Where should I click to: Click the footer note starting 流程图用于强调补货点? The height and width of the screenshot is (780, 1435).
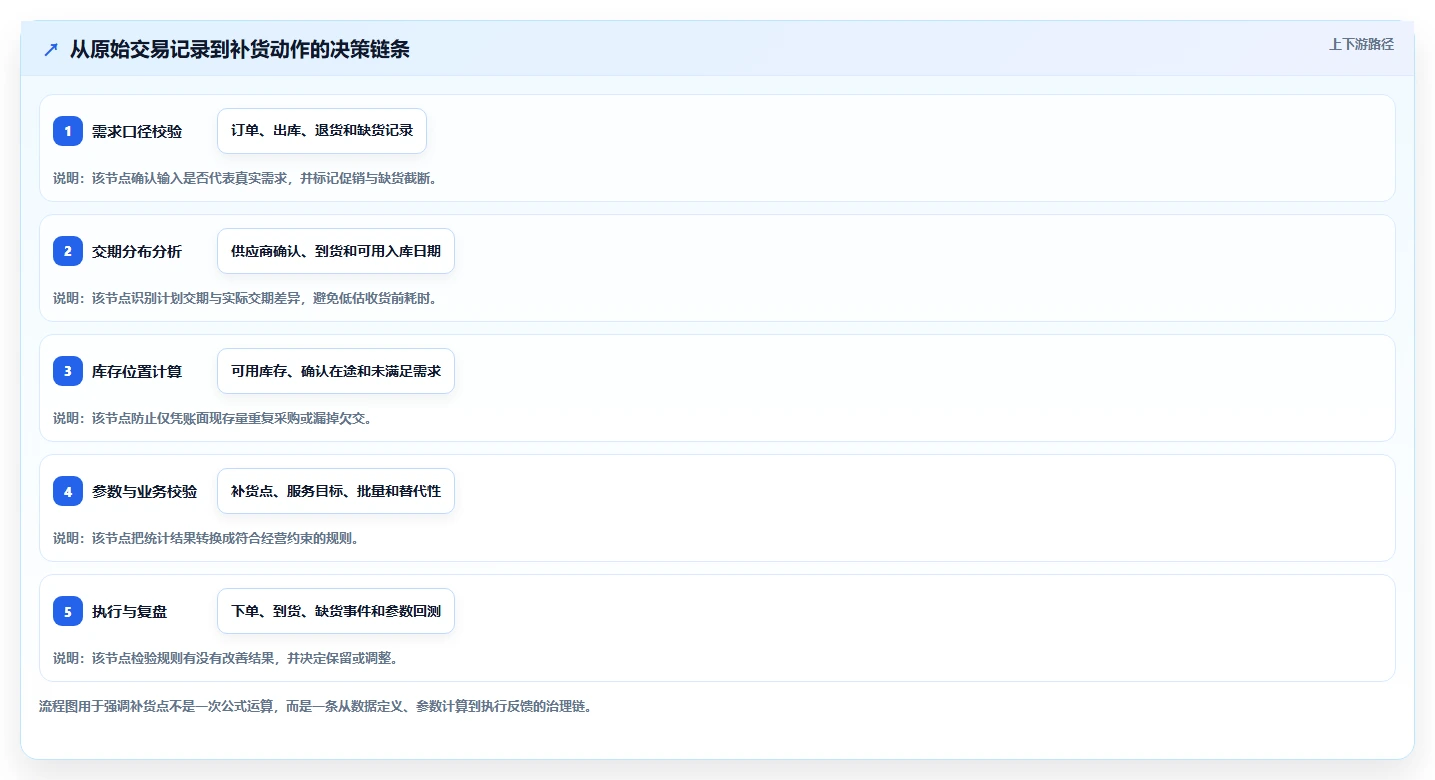click(316, 706)
